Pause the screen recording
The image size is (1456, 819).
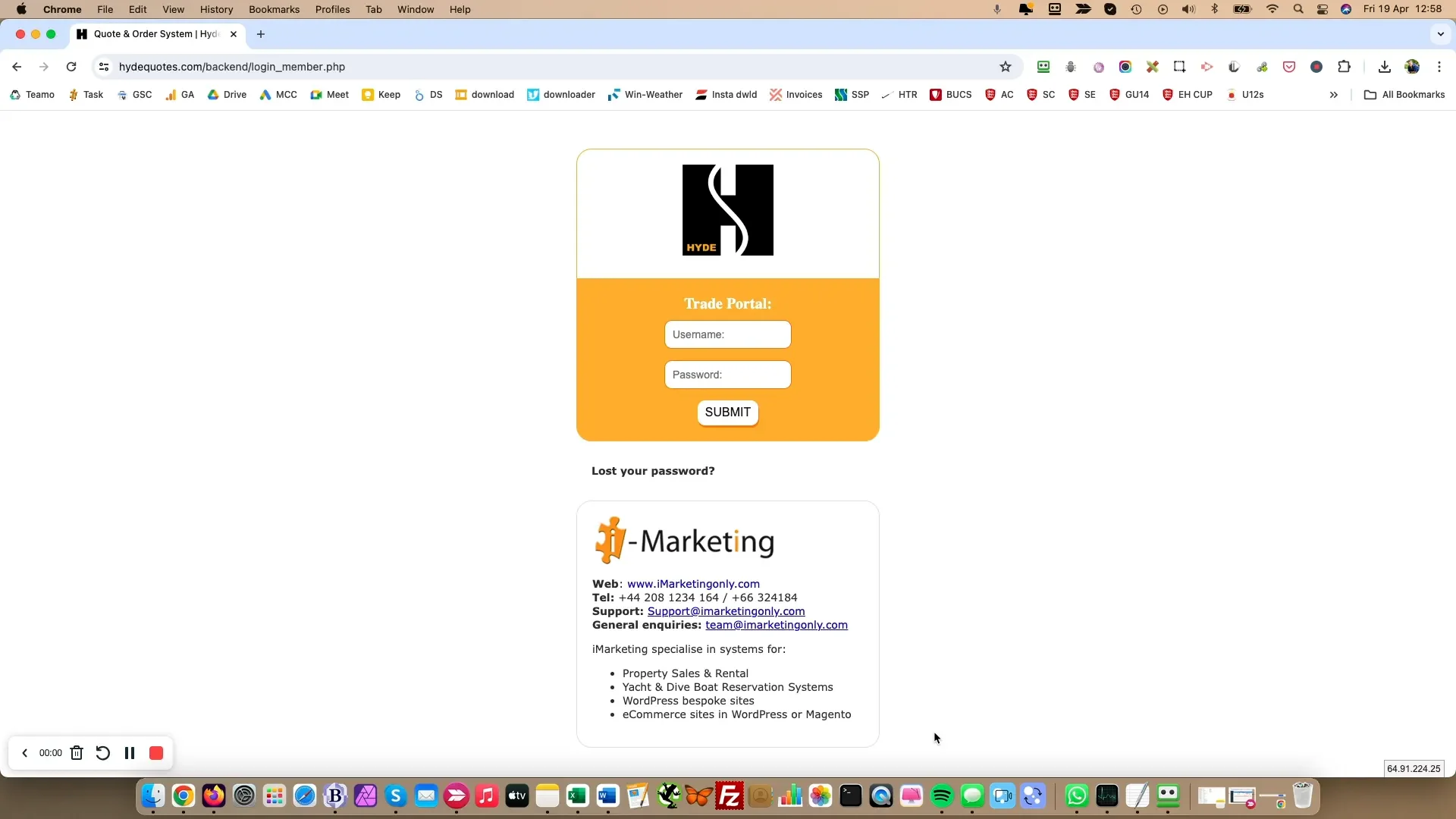pos(130,753)
